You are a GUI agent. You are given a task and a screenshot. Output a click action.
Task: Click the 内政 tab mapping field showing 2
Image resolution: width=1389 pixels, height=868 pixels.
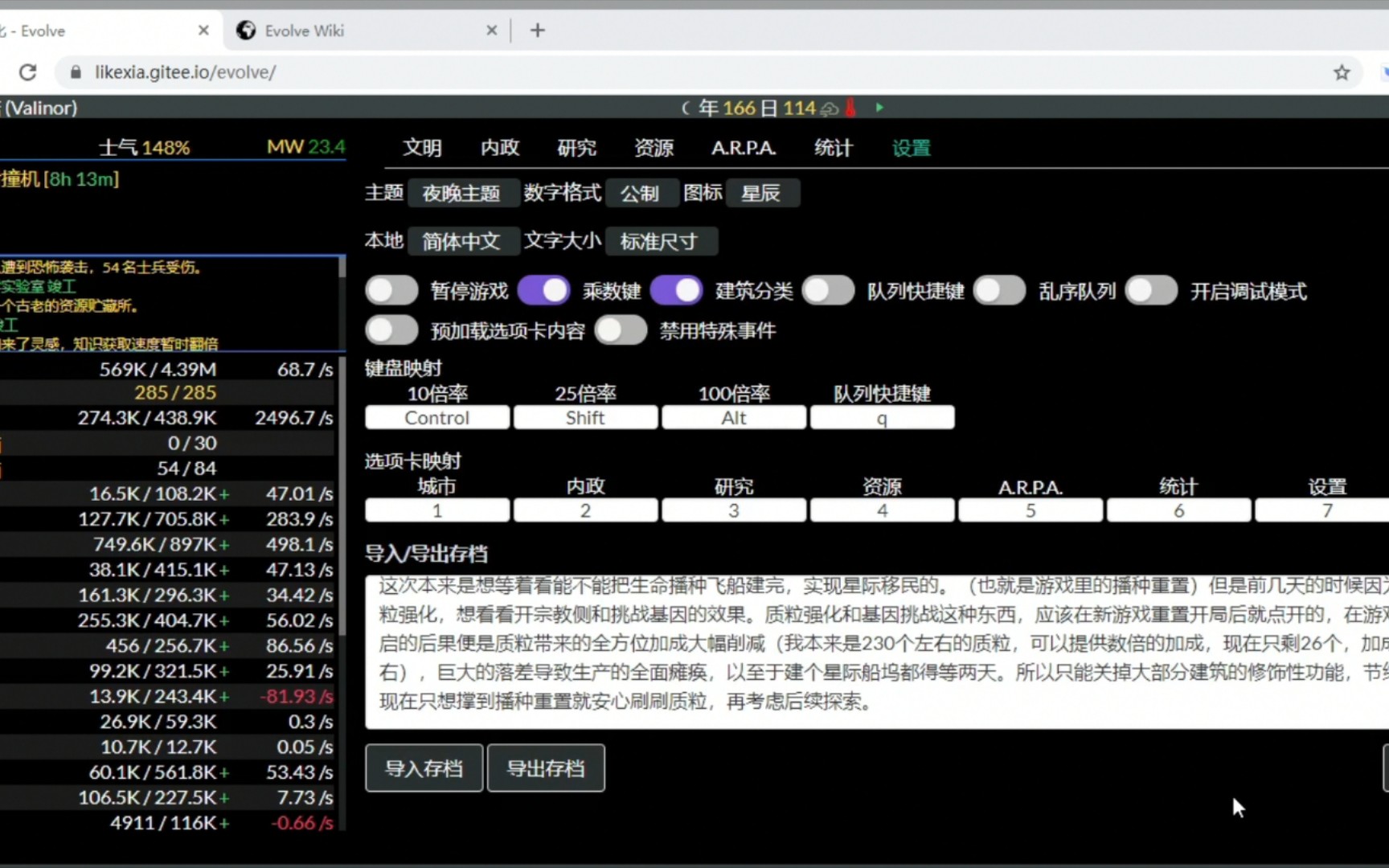point(586,510)
